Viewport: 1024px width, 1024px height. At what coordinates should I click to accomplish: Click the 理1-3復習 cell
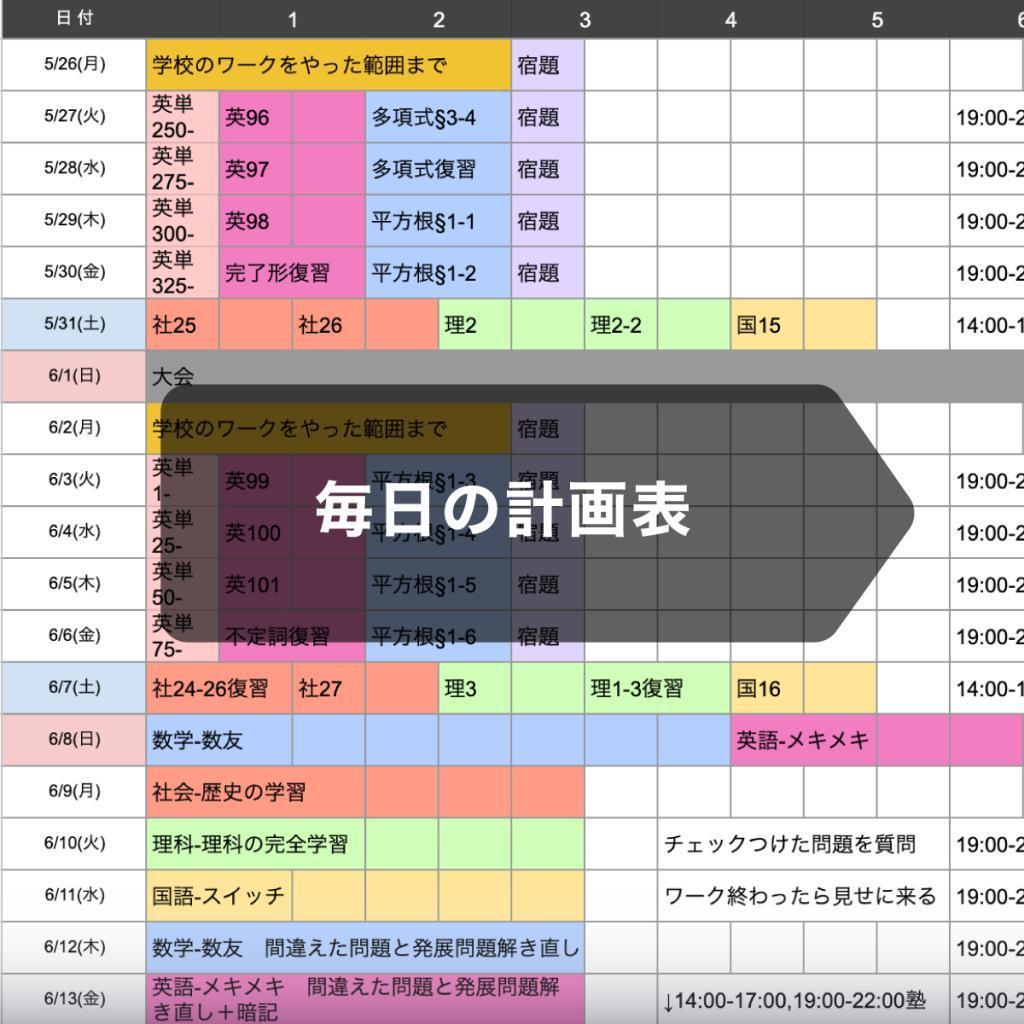pyautogui.click(x=658, y=688)
